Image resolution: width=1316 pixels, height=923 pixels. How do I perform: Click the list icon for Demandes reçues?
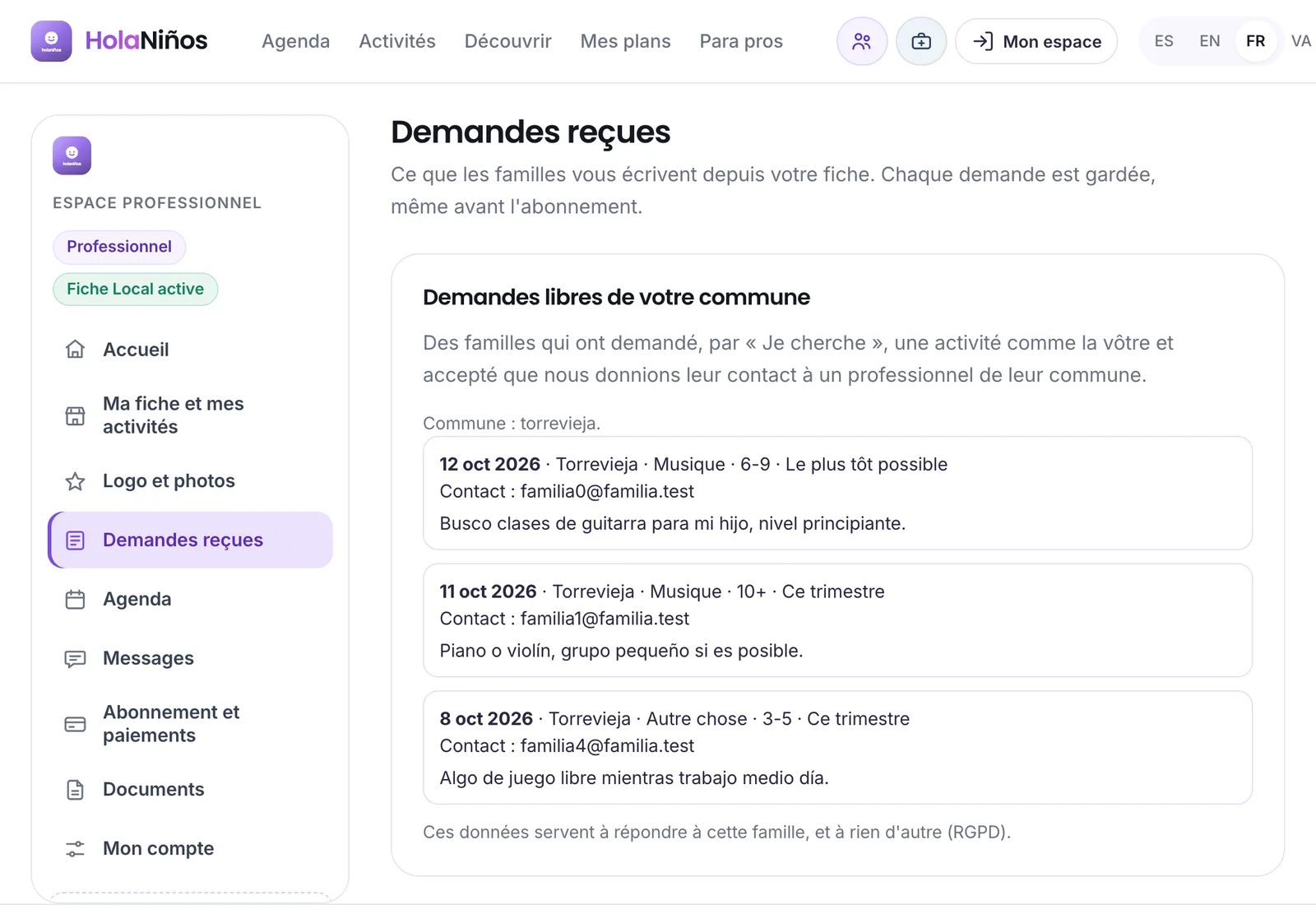click(x=75, y=540)
